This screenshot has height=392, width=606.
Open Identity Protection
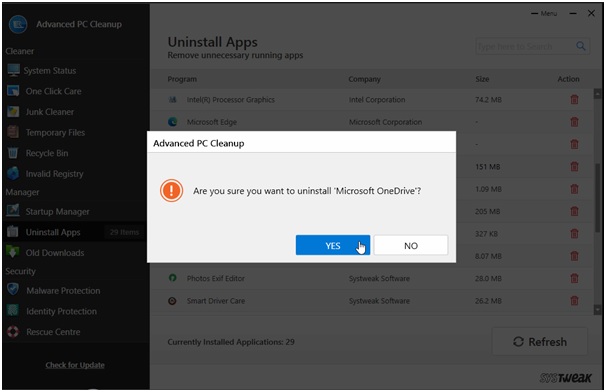click(x=61, y=311)
